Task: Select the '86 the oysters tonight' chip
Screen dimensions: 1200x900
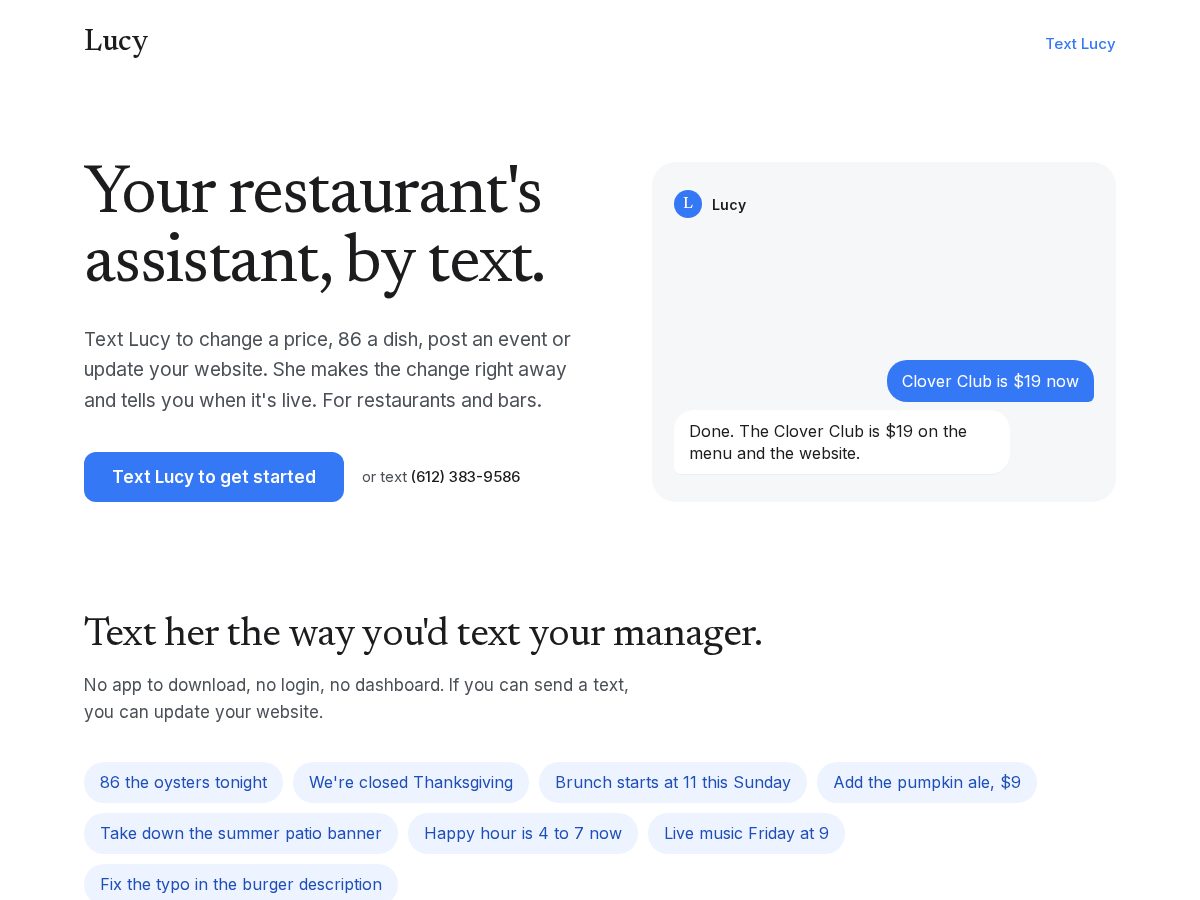Action: pos(183,782)
